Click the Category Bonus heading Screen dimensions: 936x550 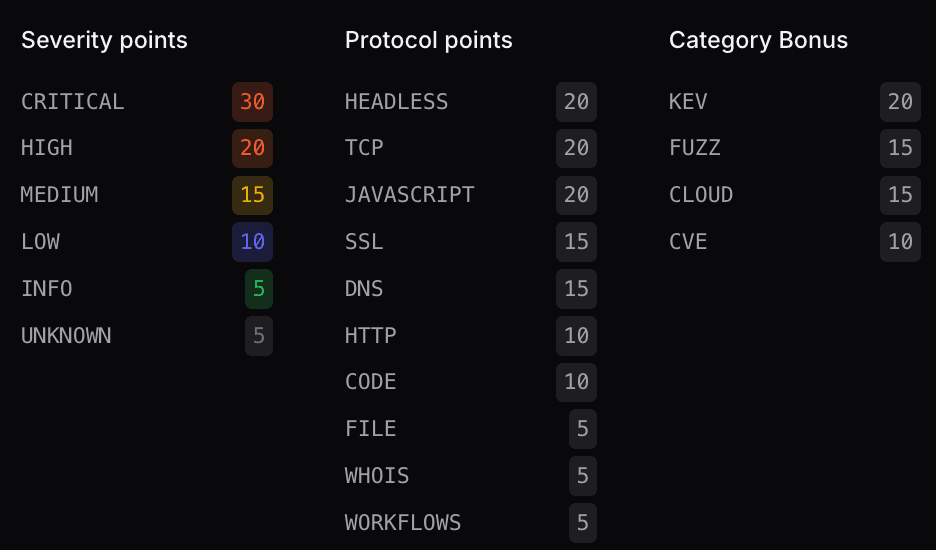[x=758, y=40]
